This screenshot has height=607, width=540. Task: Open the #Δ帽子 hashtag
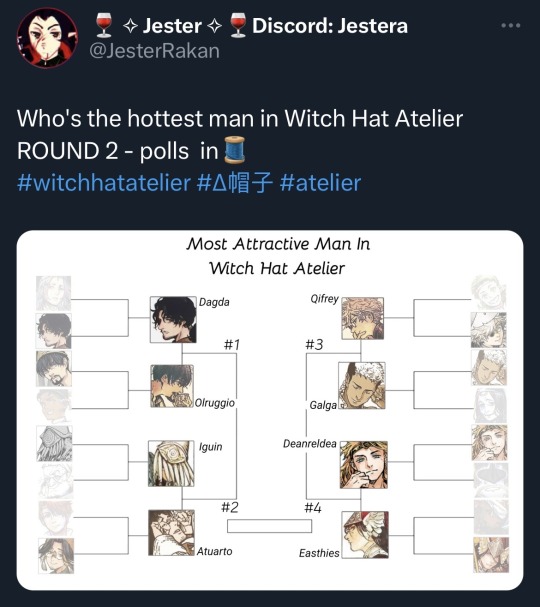point(235,183)
